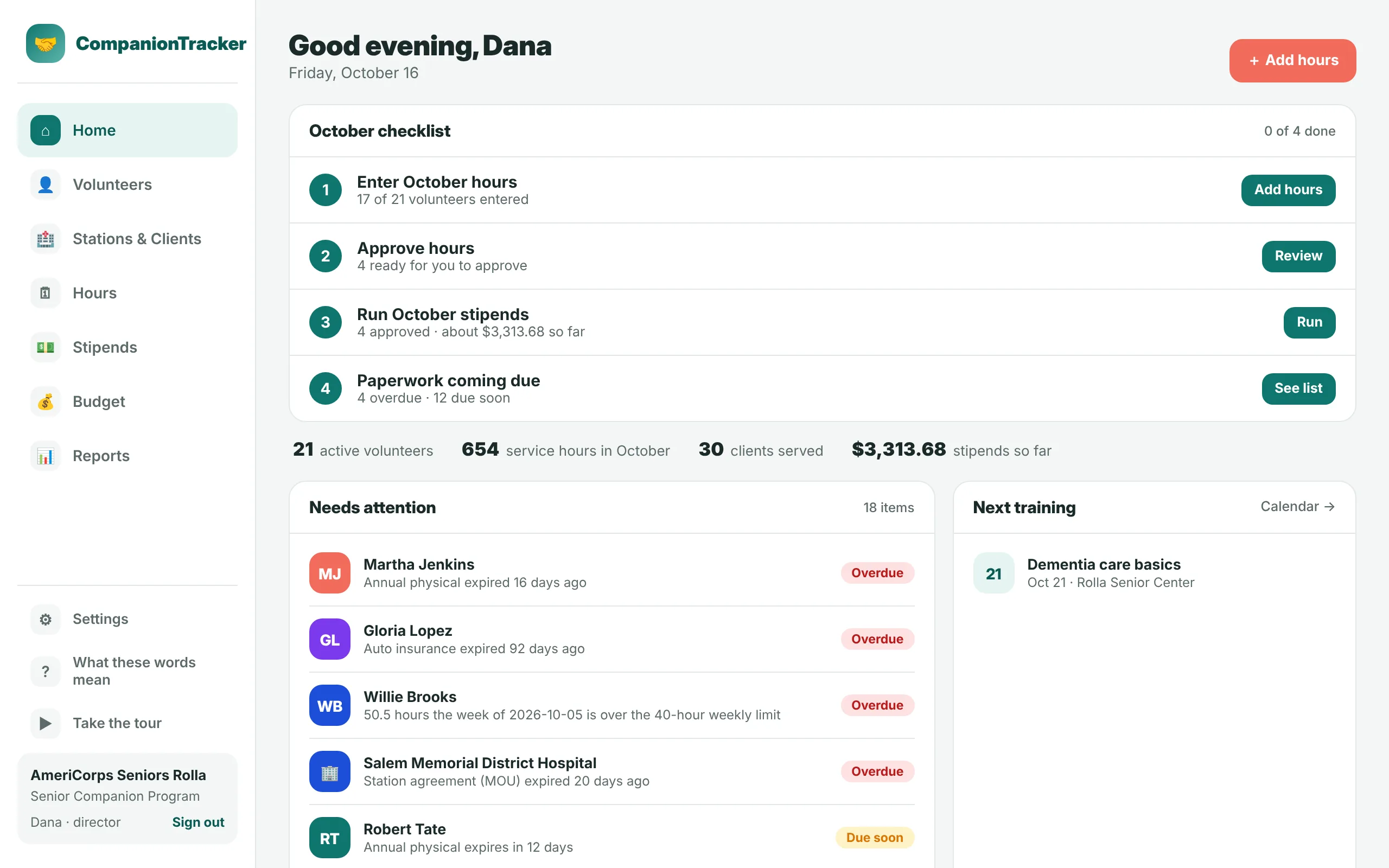1389x868 pixels.
Task: Click the Willie Brooks name
Action: [x=410, y=697]
